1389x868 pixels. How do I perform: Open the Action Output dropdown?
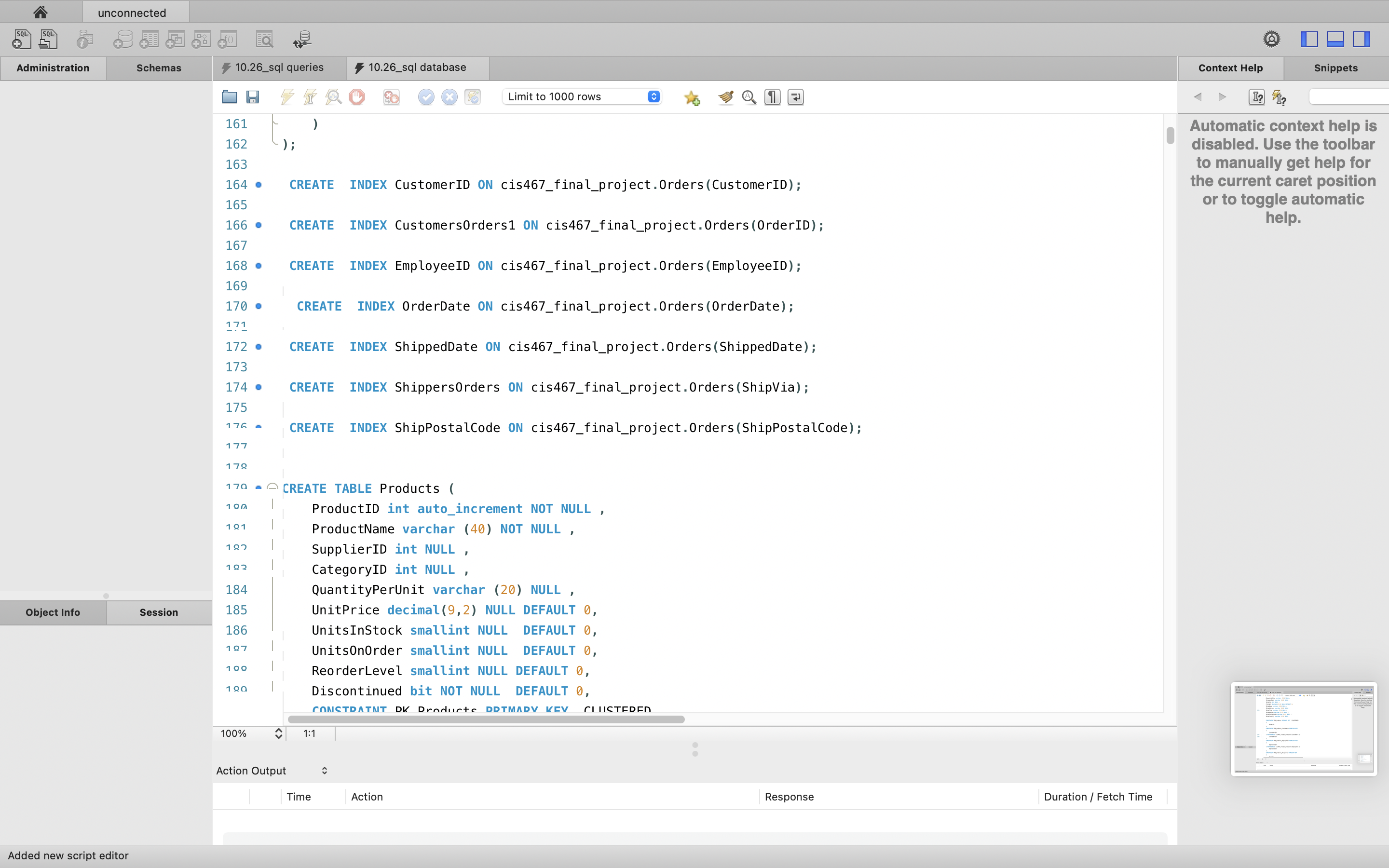324,771
